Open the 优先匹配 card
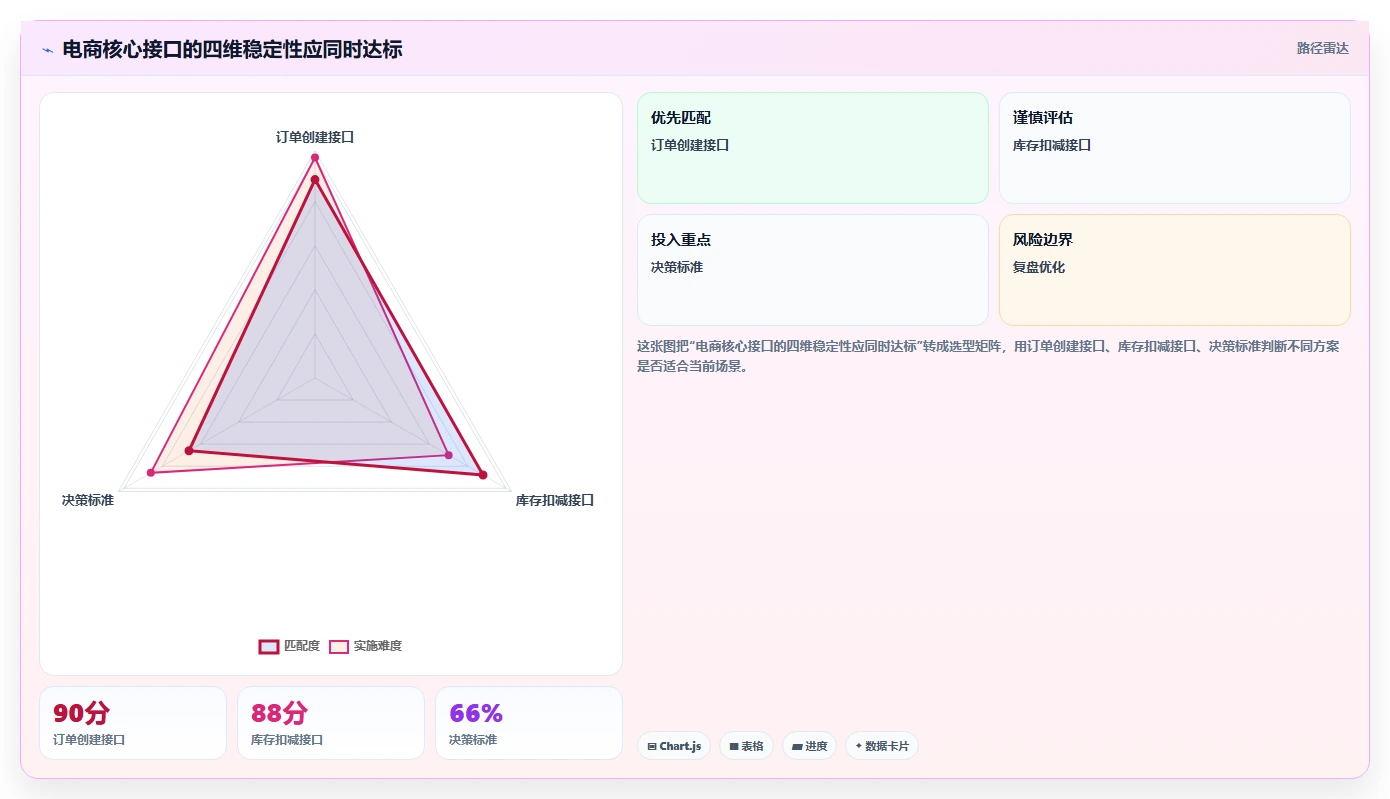The height and width of the screenshot is (799, 1390). coord(813,148)
